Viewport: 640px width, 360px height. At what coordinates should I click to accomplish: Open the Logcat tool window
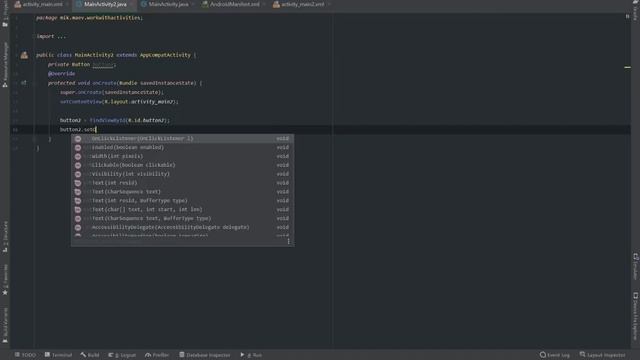pyautogui.click(x=122, y=355)
